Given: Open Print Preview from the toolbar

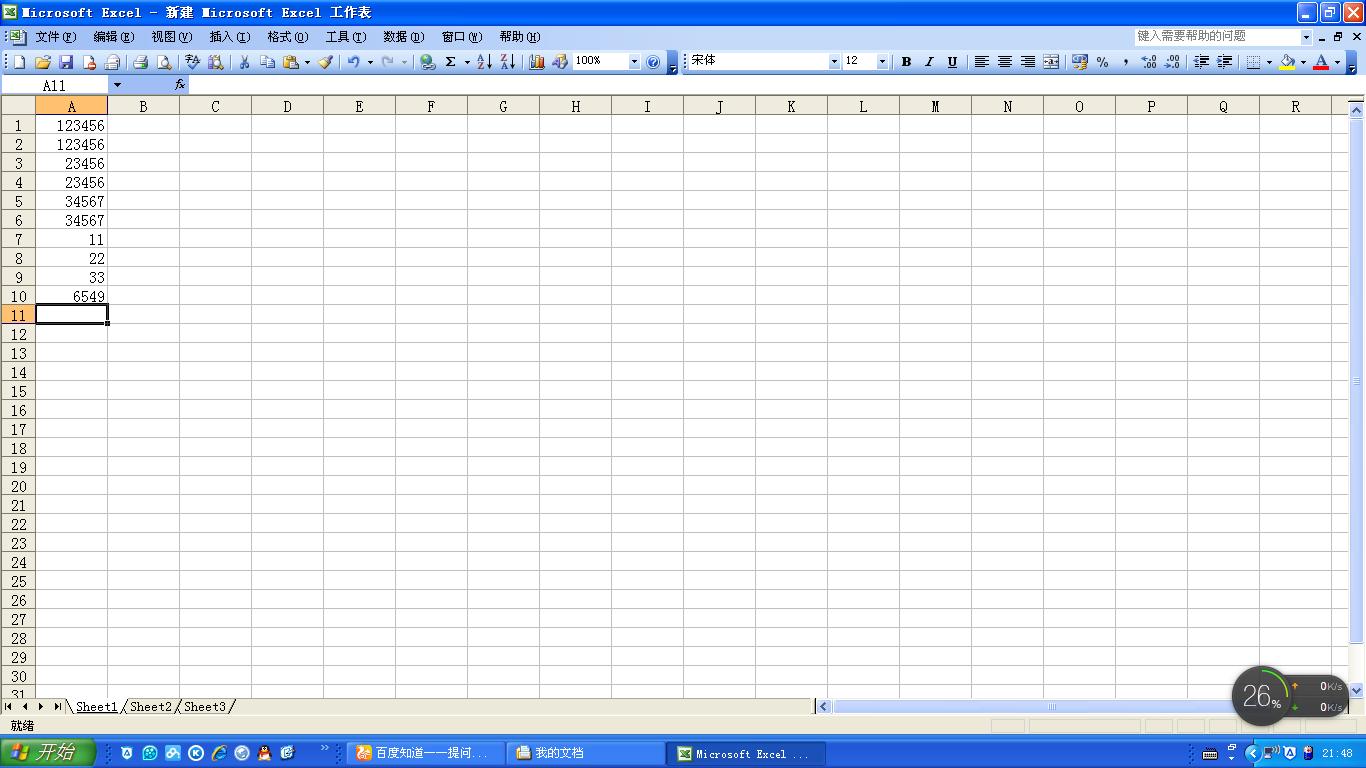Looking at the screenshot, I should pyautogui.click(x=164, y=62).
